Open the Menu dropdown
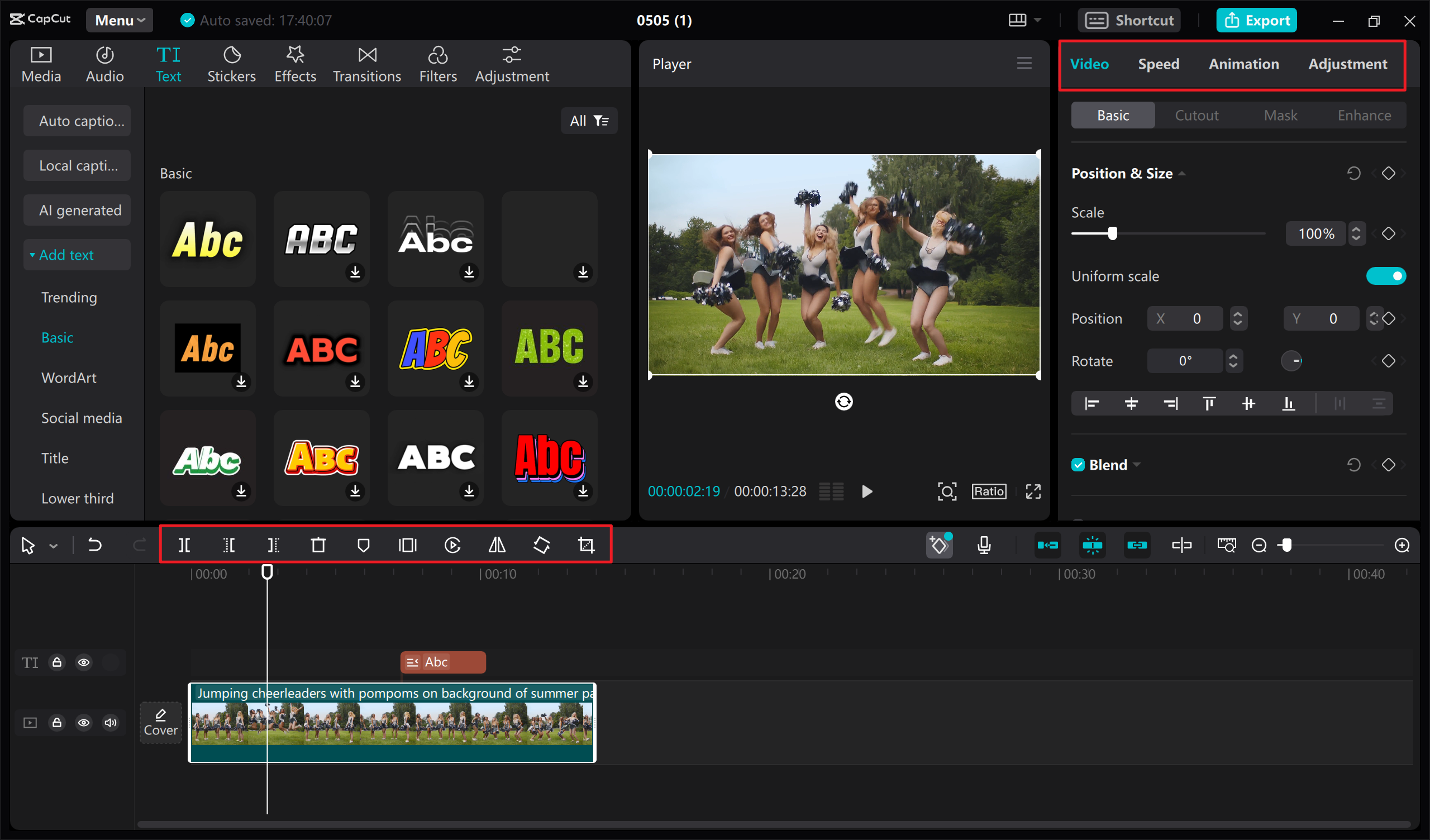This screenshot has height=840, width=1430. 121,19
